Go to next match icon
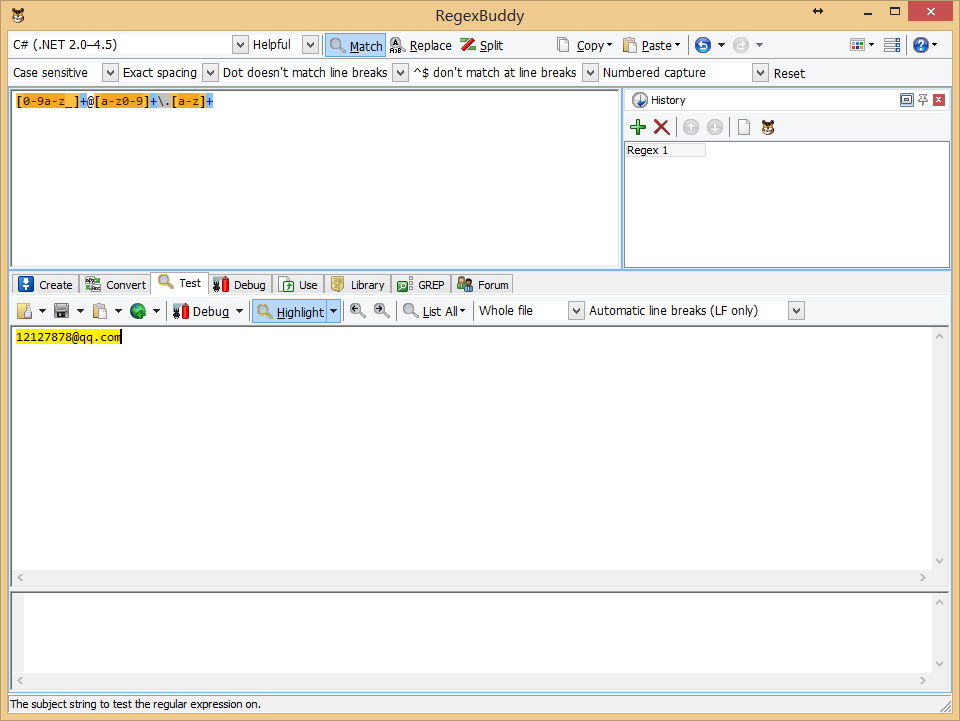960x721 pixels. point(381,311)
